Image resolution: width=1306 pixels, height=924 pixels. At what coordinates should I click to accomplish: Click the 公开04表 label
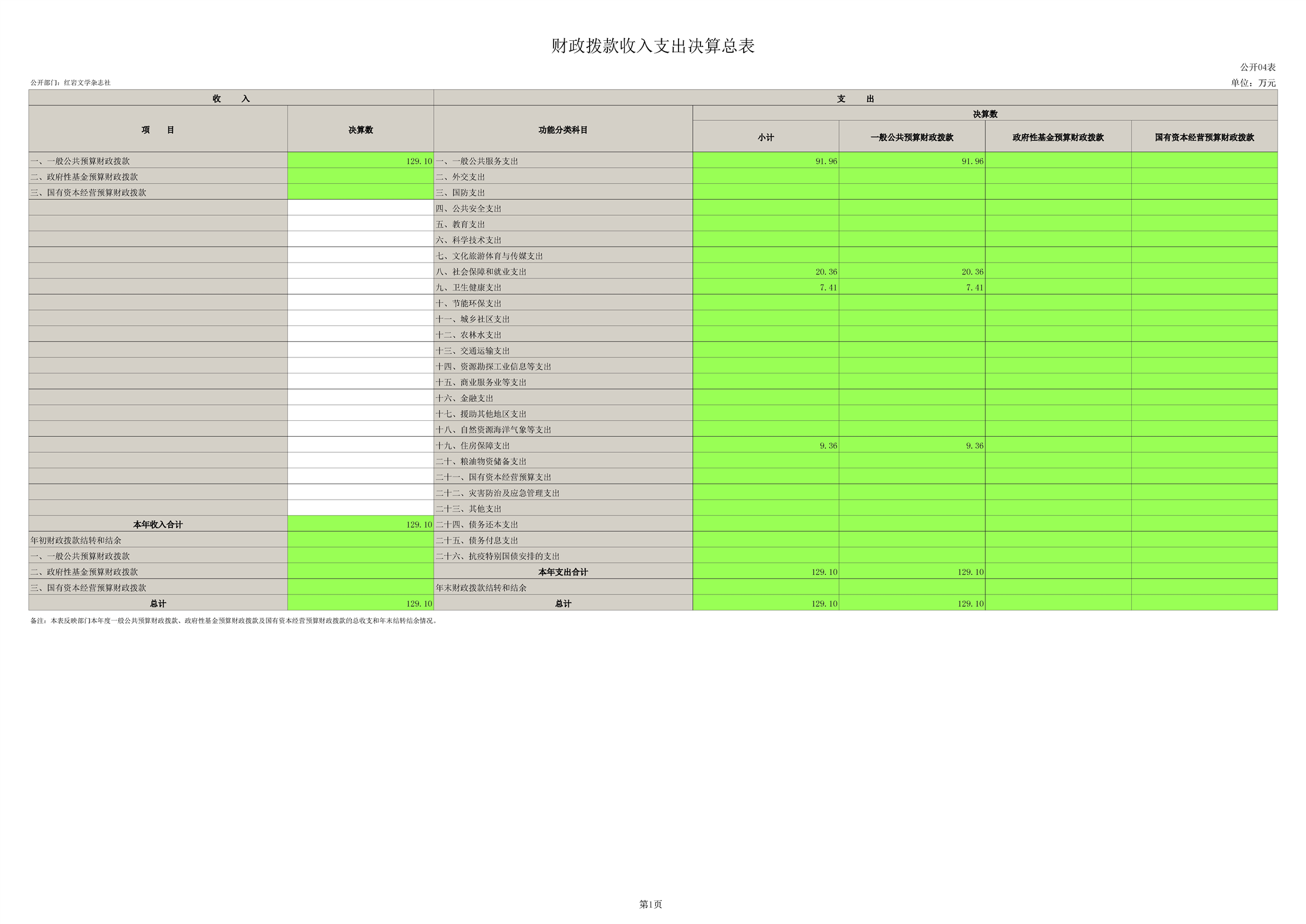(x=1257, y=68)
